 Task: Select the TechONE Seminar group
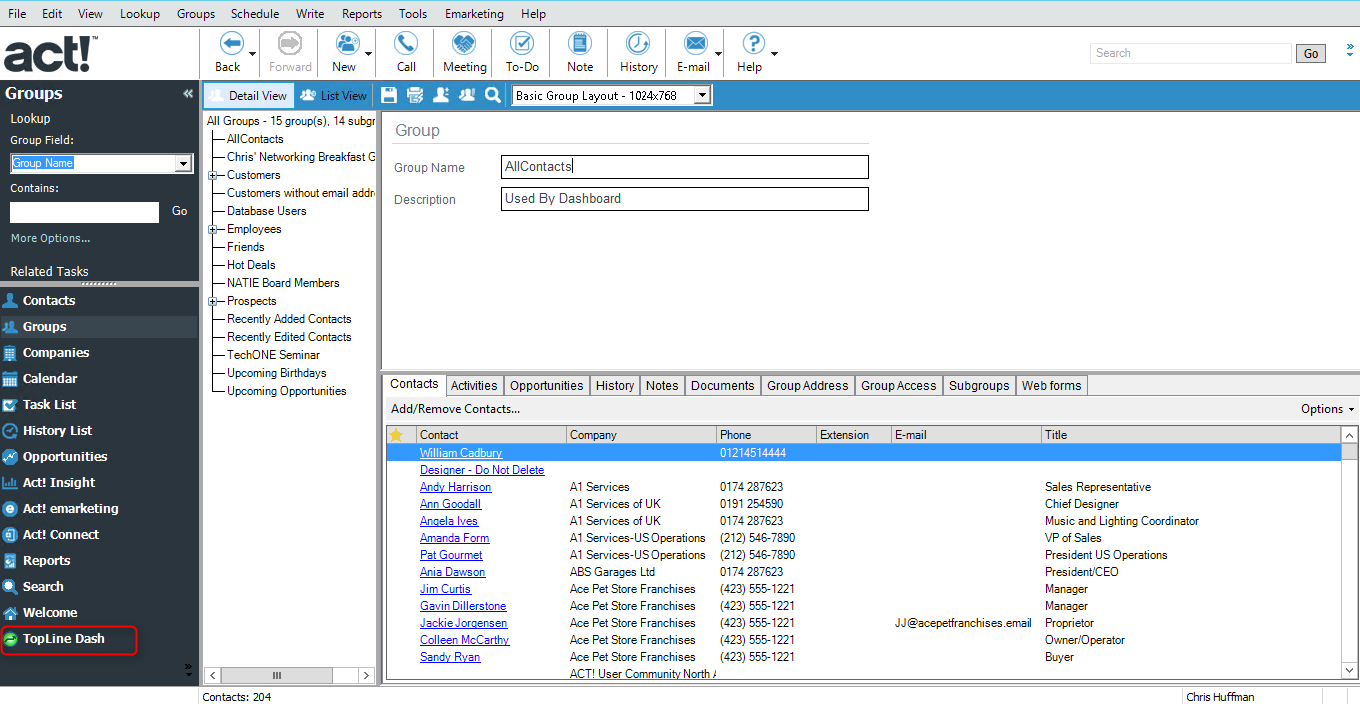point(273,355)
